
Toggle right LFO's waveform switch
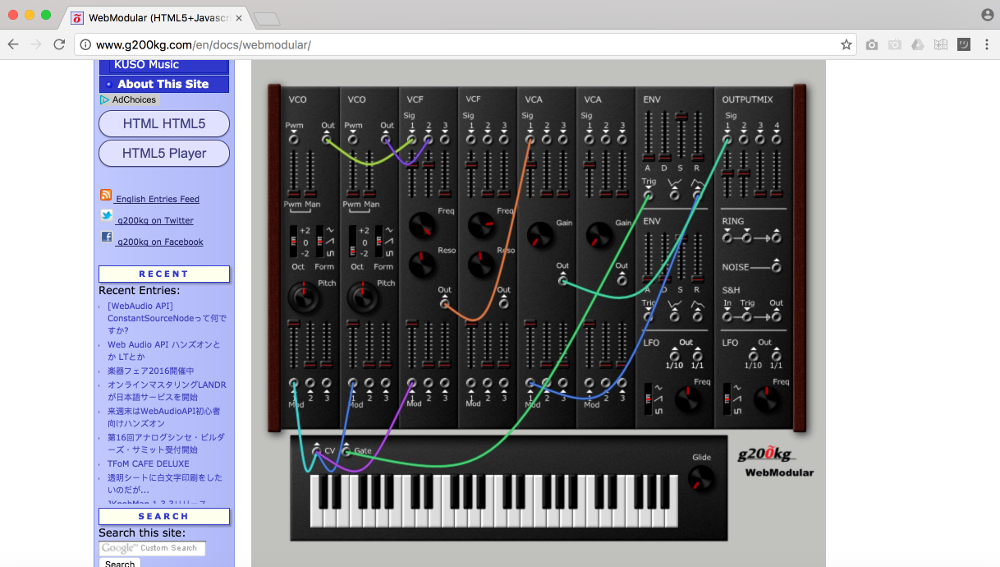[727, 399]
